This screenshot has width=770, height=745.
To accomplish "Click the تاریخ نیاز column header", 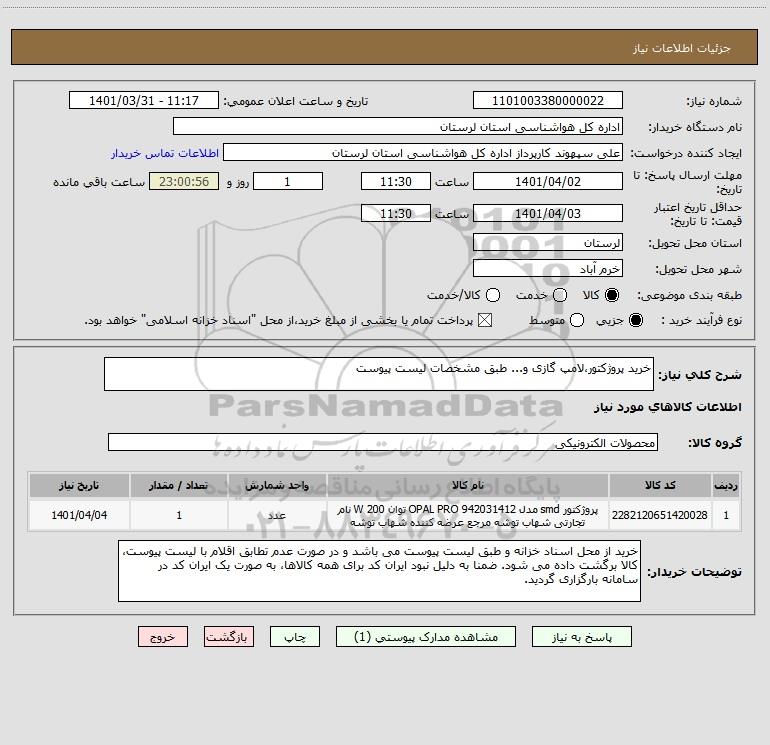I will [x=79, y=485].
